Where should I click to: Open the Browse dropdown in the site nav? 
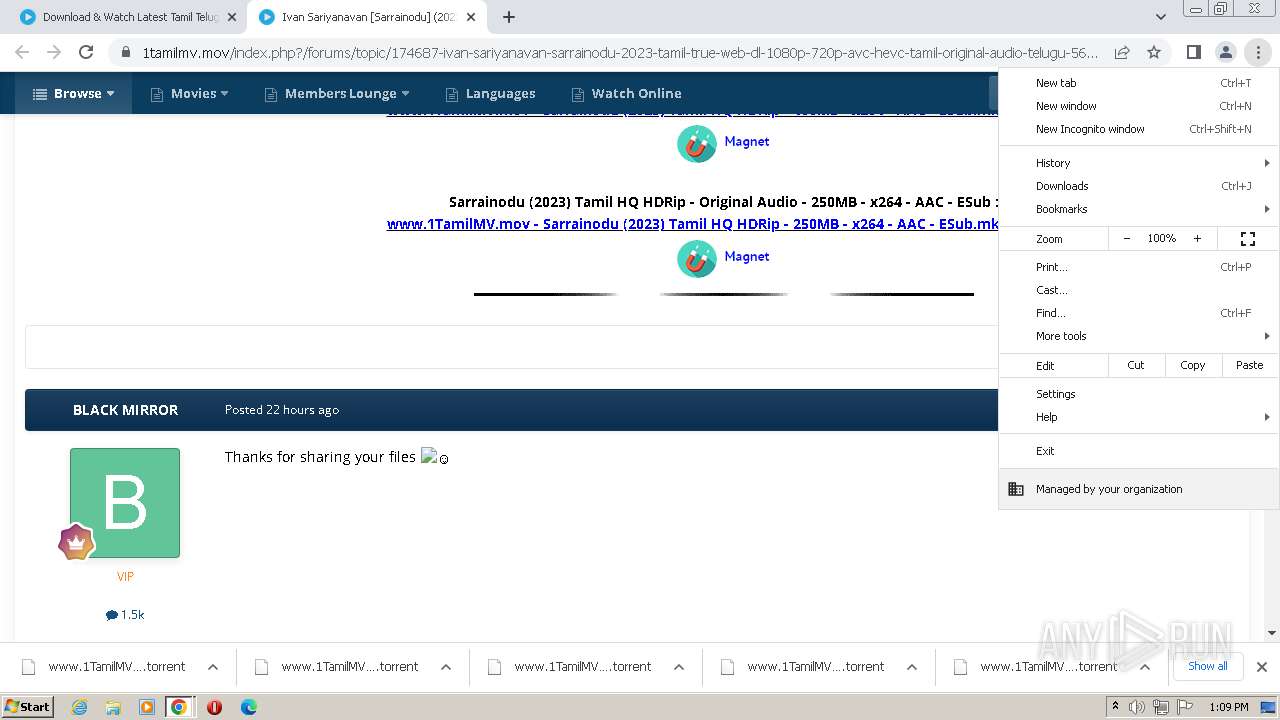[x=73, y=93]
